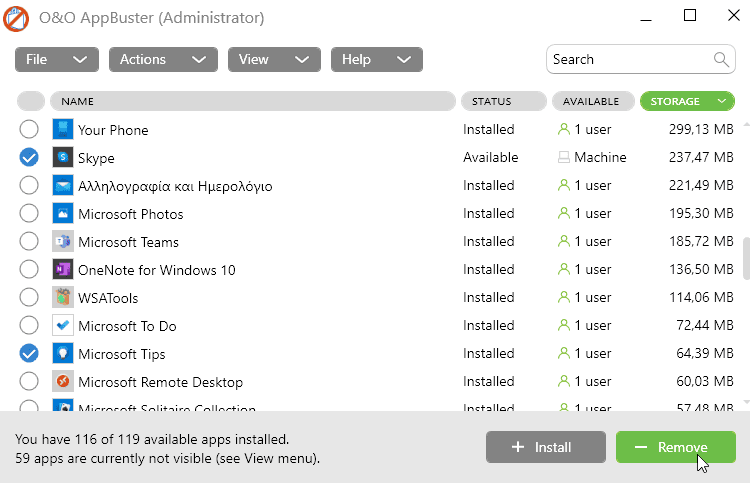
Task: Click the Machine icon in Skype row
Action: 564,157
